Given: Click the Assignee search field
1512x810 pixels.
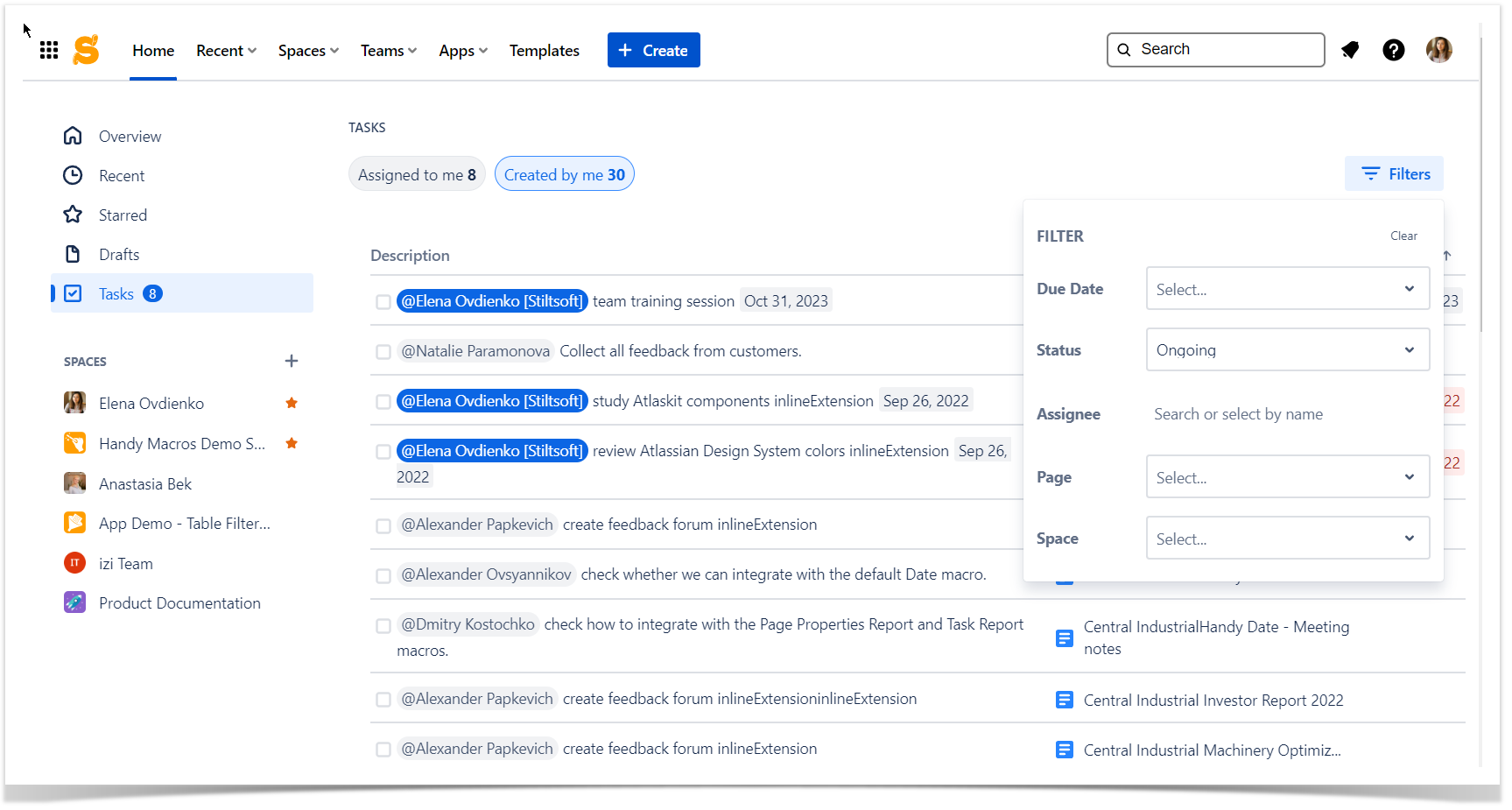Looking at the screenshot, I should pos(1288,414).
